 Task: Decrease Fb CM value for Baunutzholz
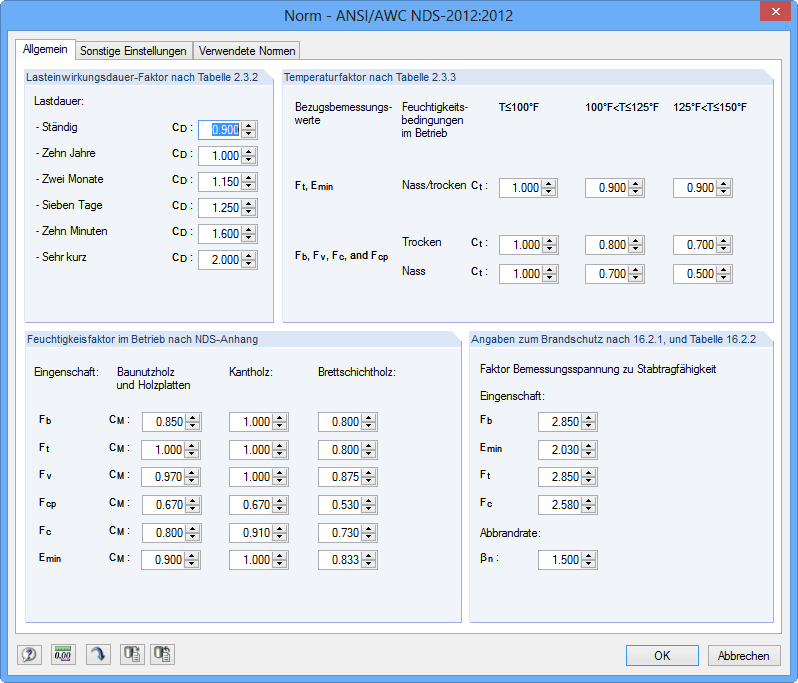pyautogui.click(x=192, y=425)
